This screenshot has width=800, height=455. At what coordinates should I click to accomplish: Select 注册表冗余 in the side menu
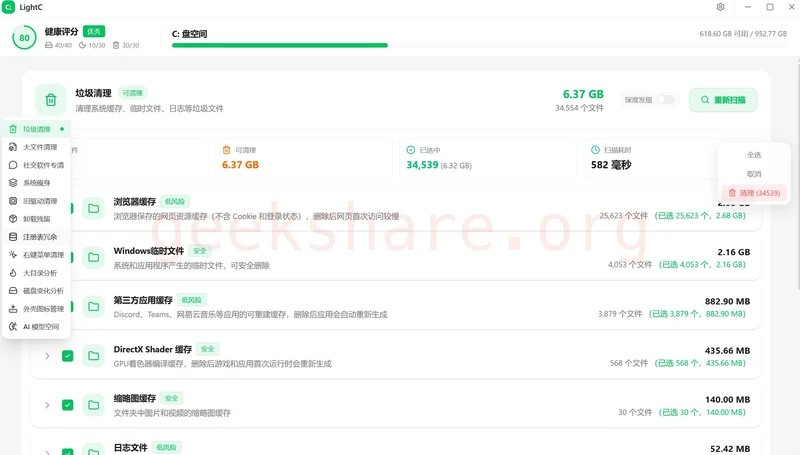coord(36,237)
